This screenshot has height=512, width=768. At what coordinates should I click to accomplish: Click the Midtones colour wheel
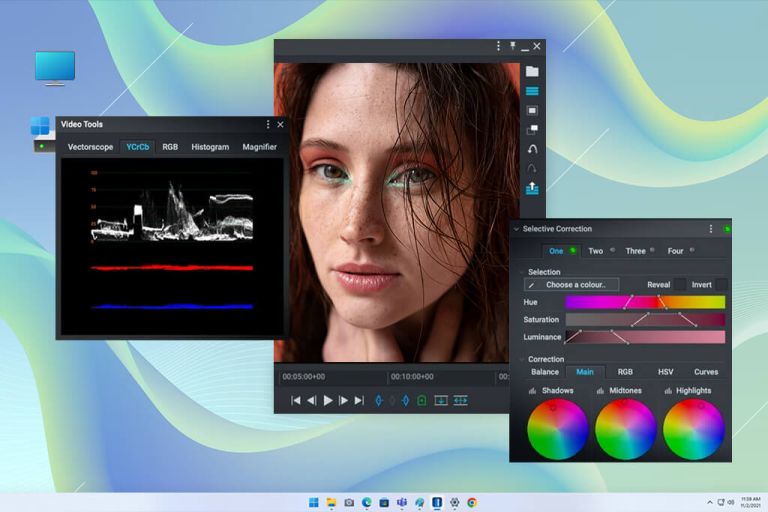625,428
